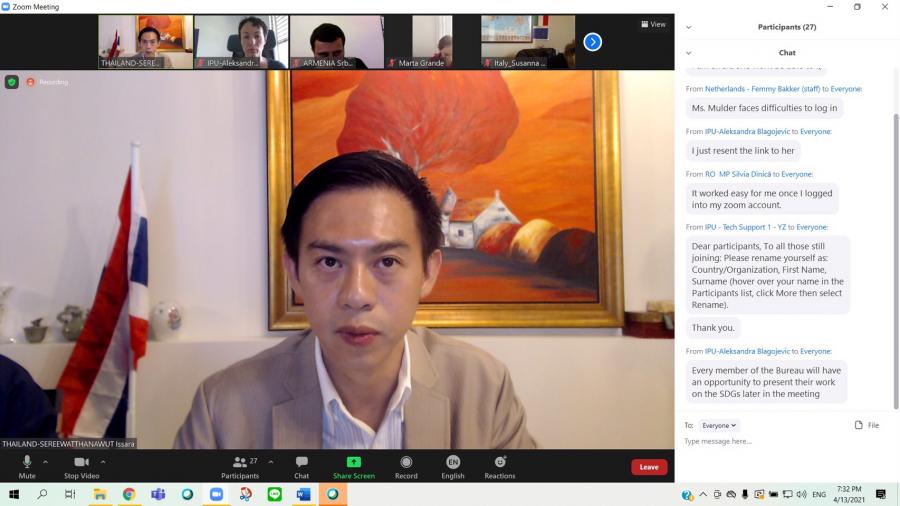Open the Reactions icon

[x=500, y=462]
